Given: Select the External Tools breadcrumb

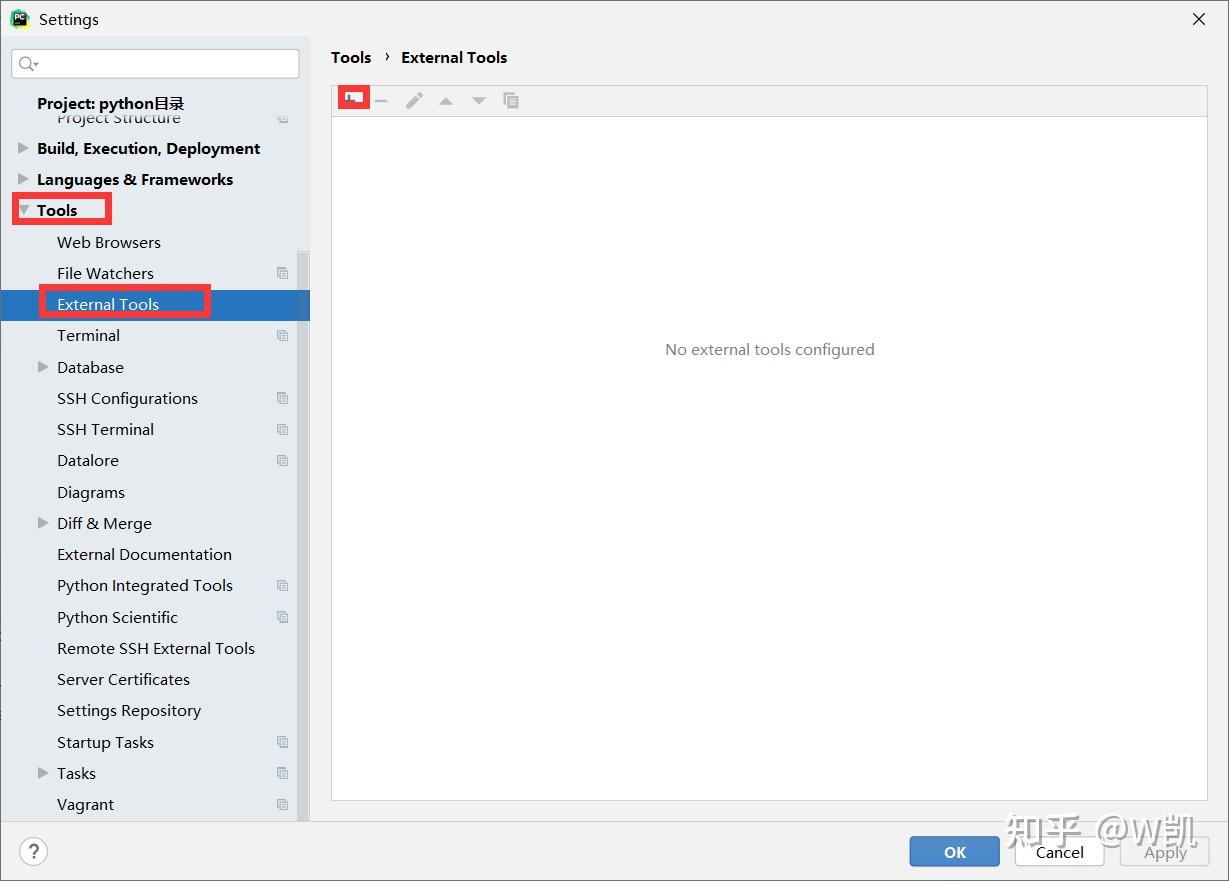Looking at the screenshot, I should pyautogui.click(x=454, y=57).
